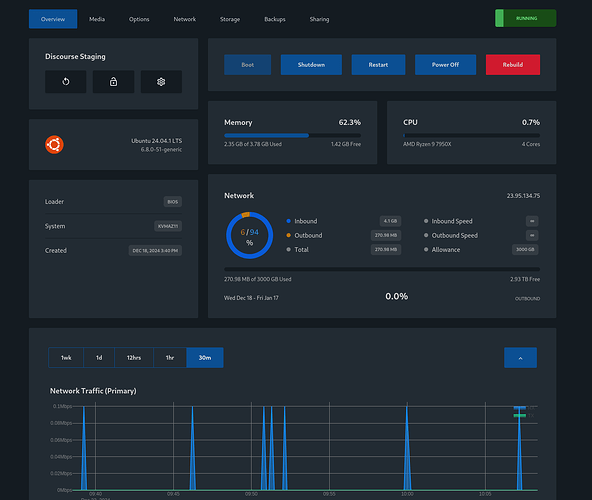This screenshot has height=500, width=592.
Task: Click the Restart button
Action: point(378,65)
